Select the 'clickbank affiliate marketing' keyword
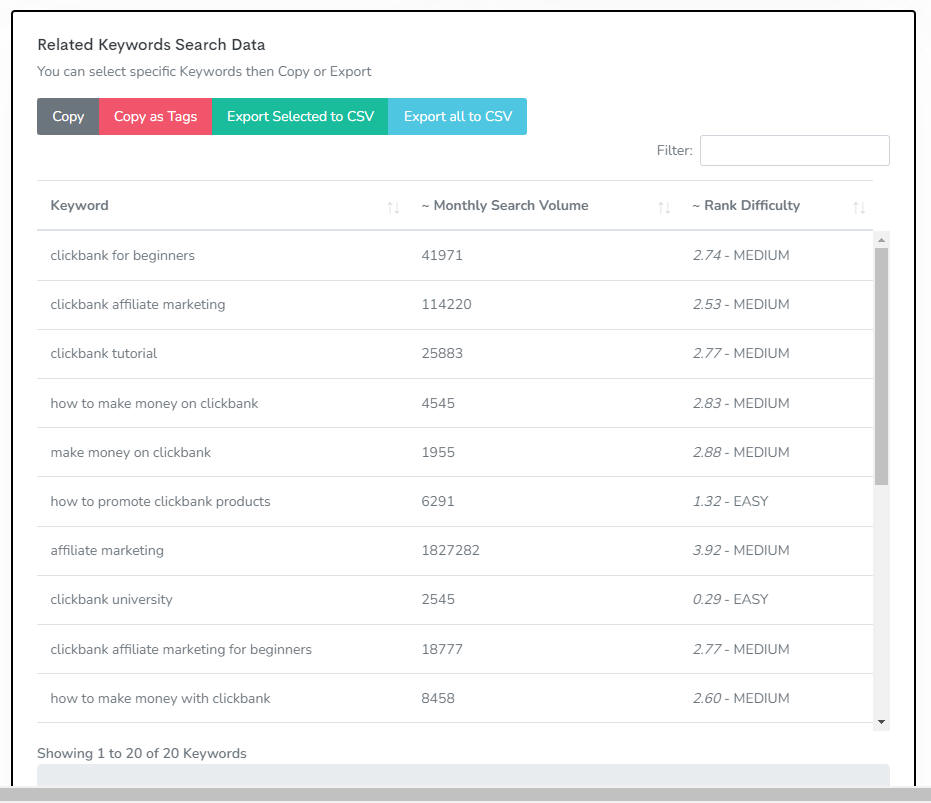The image size is (931, 803). 138,304
